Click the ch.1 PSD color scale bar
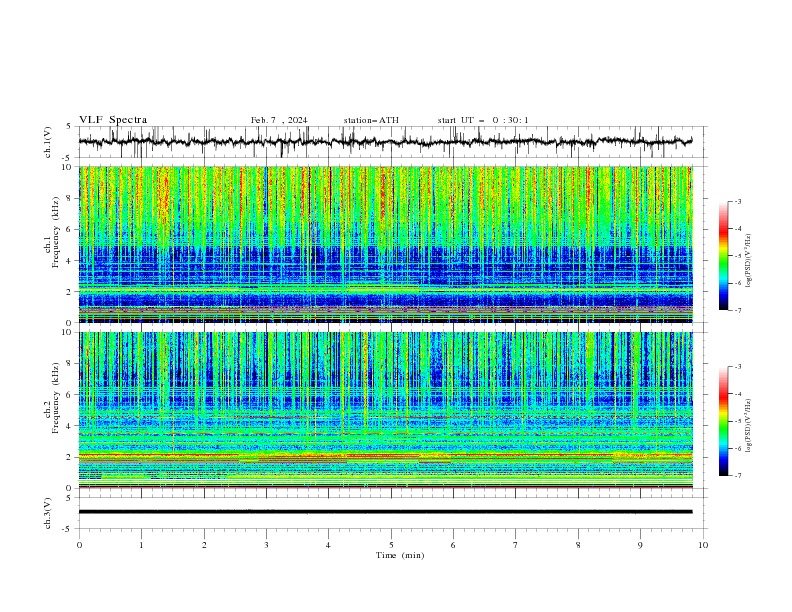792x612 pixels. 723,256
